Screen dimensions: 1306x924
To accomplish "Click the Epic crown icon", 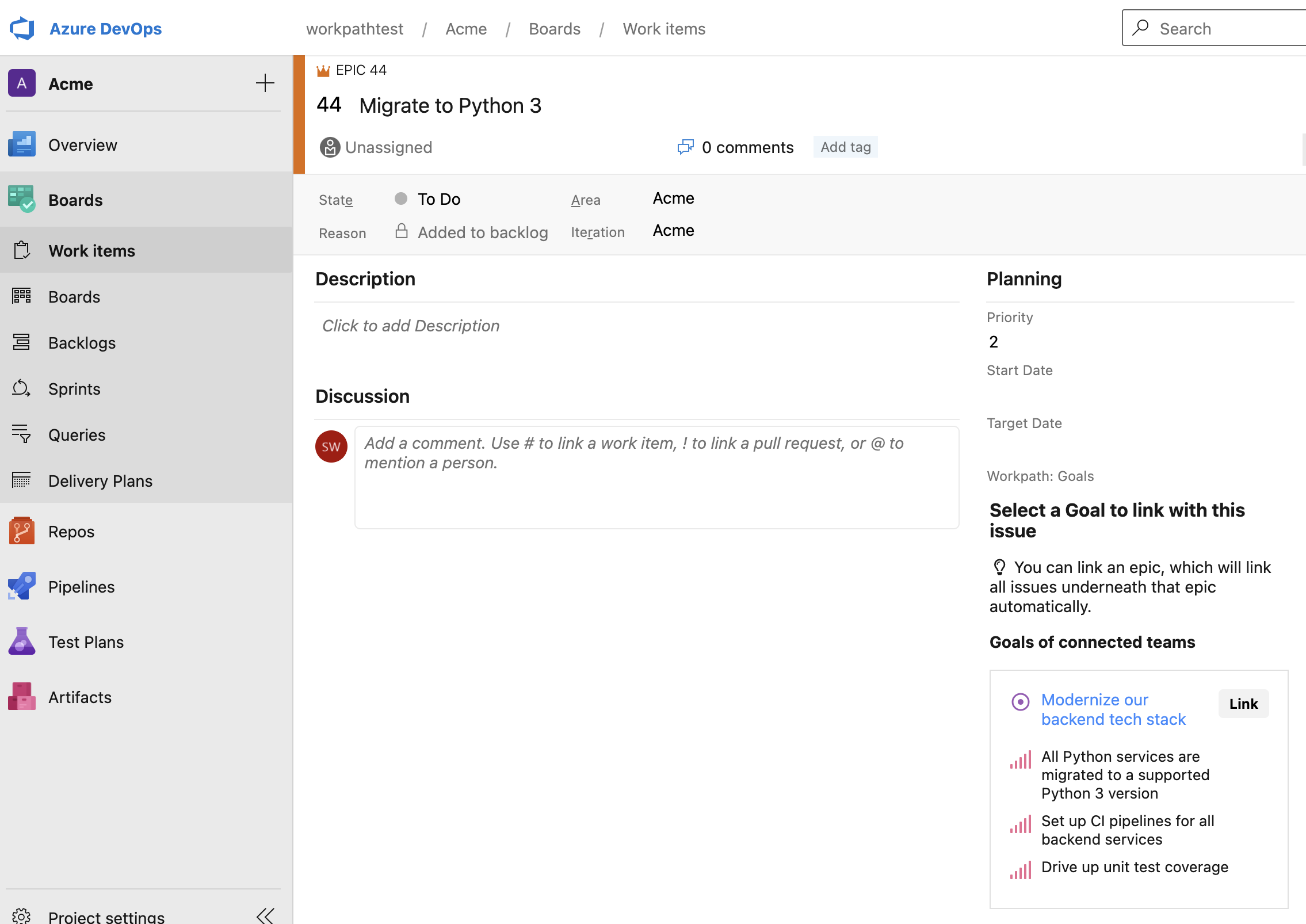I will pyautogui.click(x=323, y=70).
